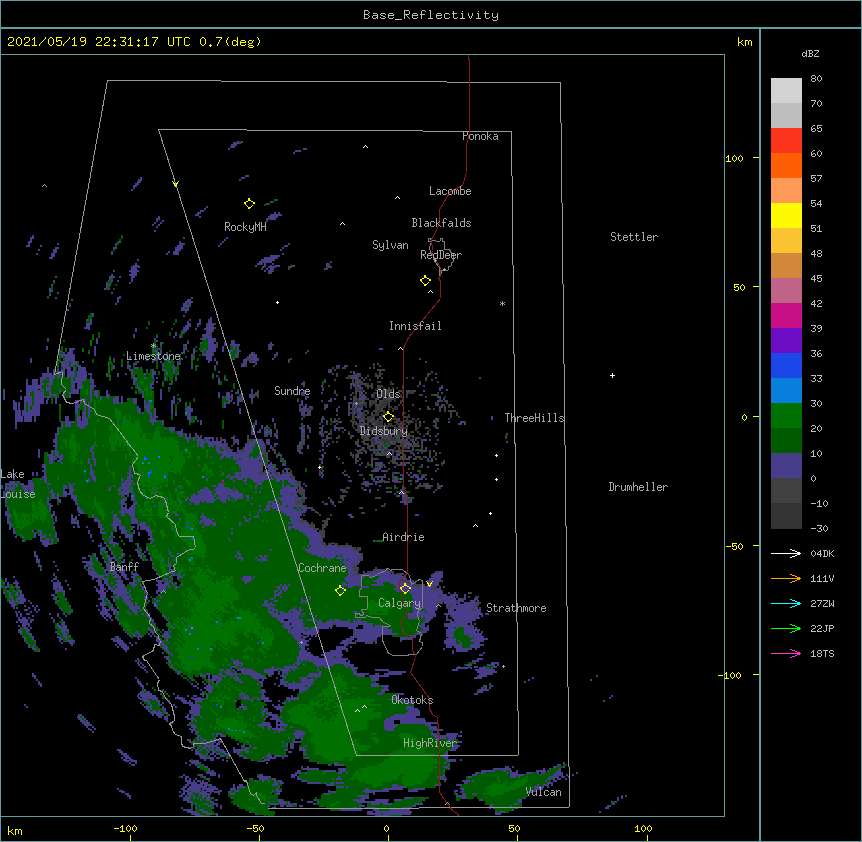The height and width of the screenshot is (842, 862).
Task: Click the Blackfalds city label
Action: [x=441, y=223]
